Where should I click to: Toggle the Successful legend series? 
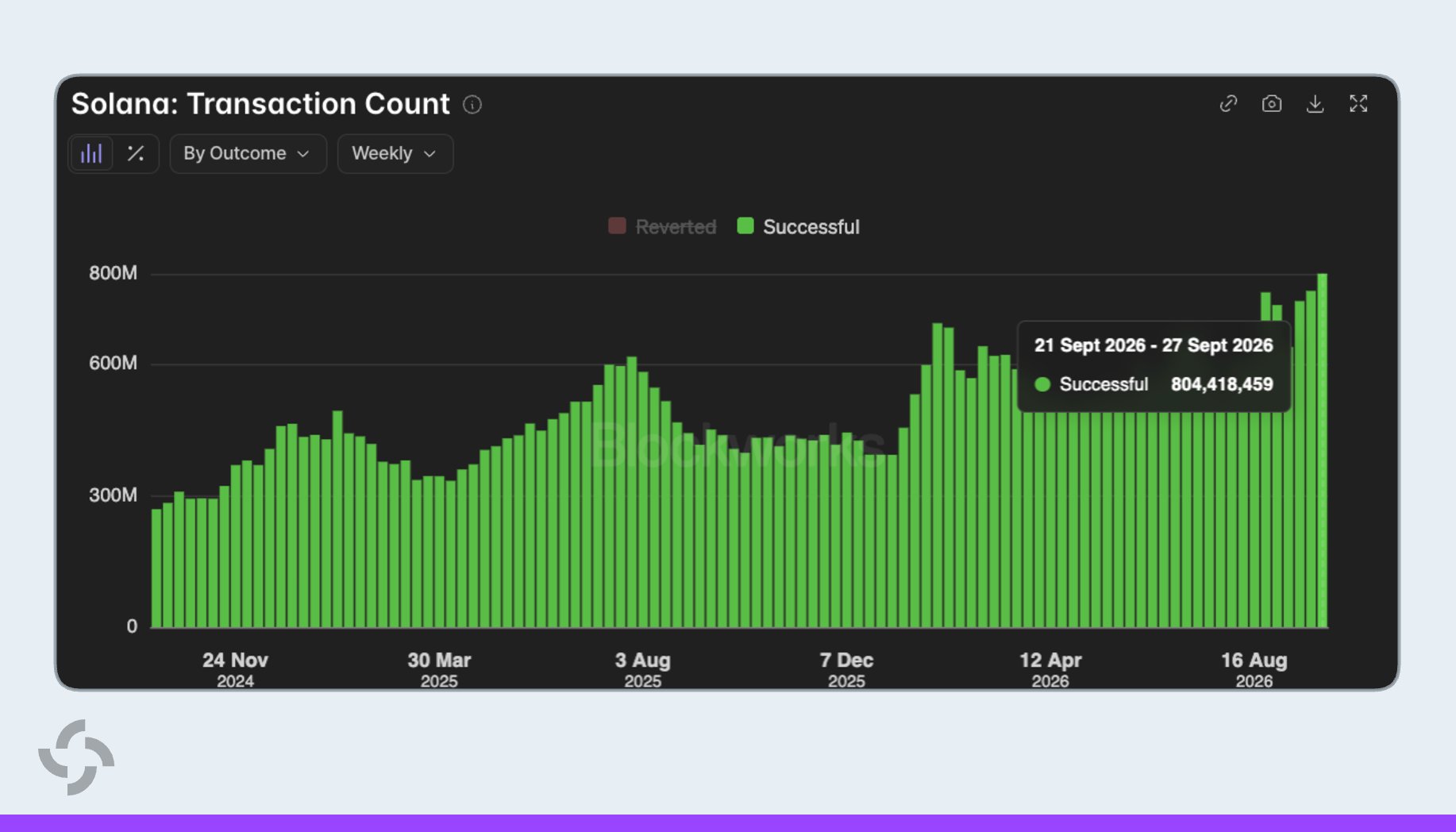coord(798,226)
